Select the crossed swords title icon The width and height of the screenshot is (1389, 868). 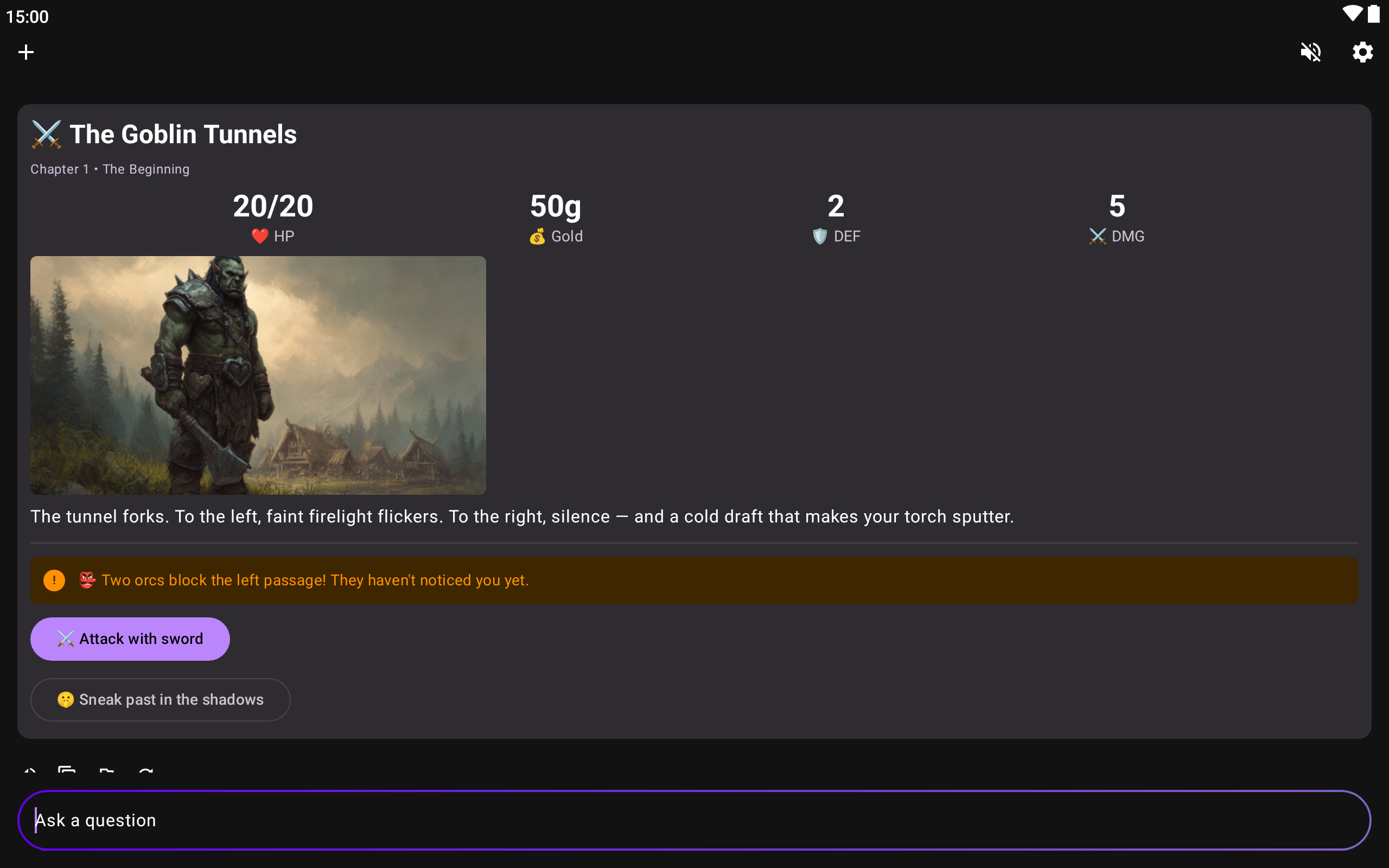(x=47, y=135)
